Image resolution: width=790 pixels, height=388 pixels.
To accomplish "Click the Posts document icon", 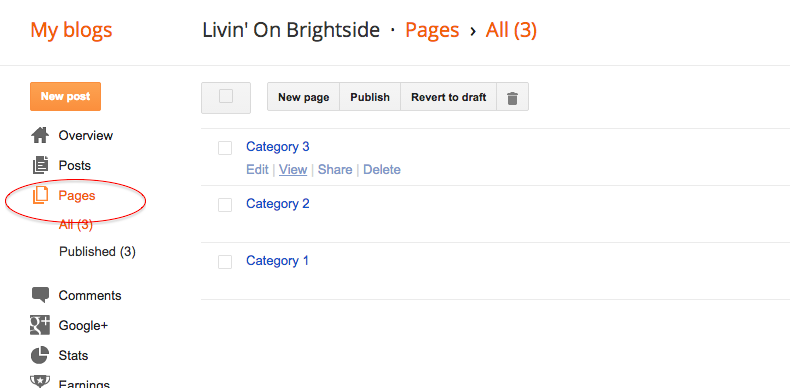I will (x=40, y=165).
